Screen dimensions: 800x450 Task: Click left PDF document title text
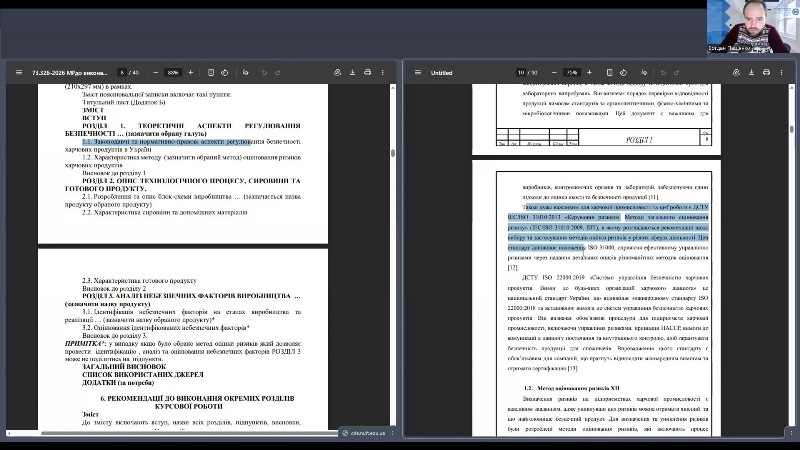[x=70, y=72]
